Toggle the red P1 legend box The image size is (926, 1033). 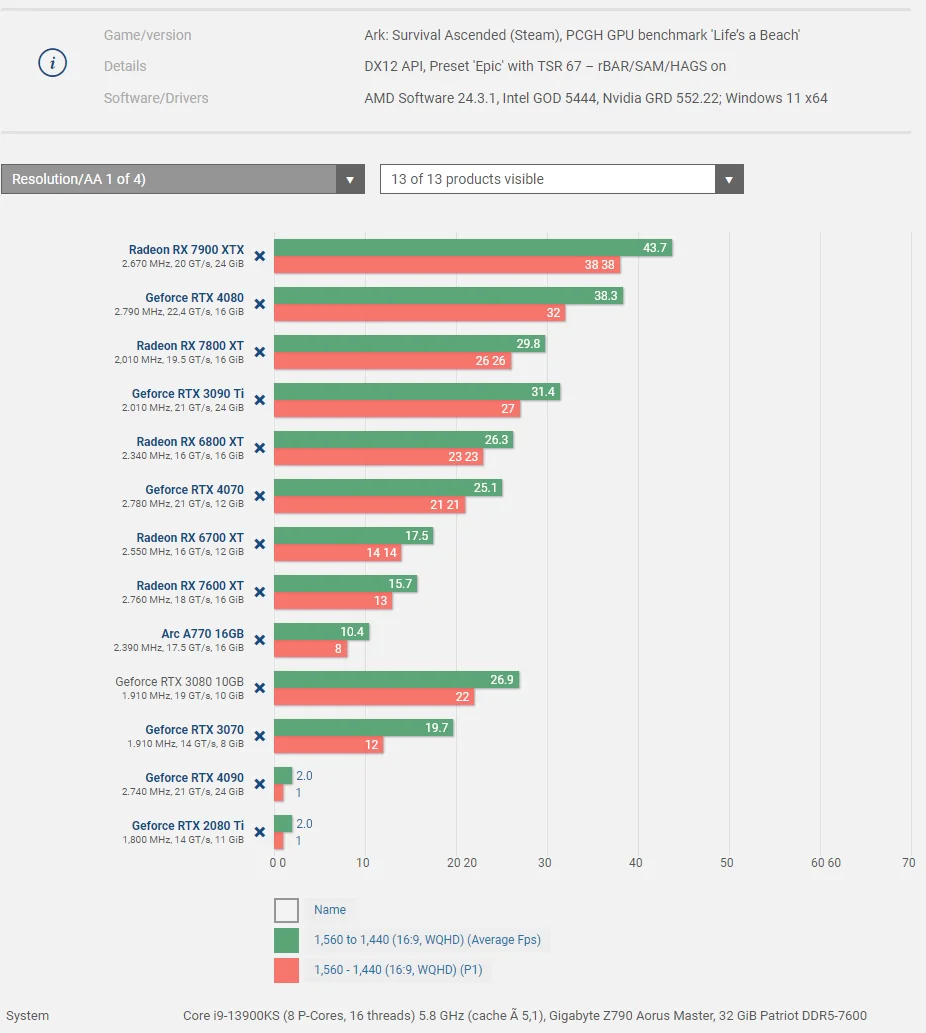click(x=286, y=970)
